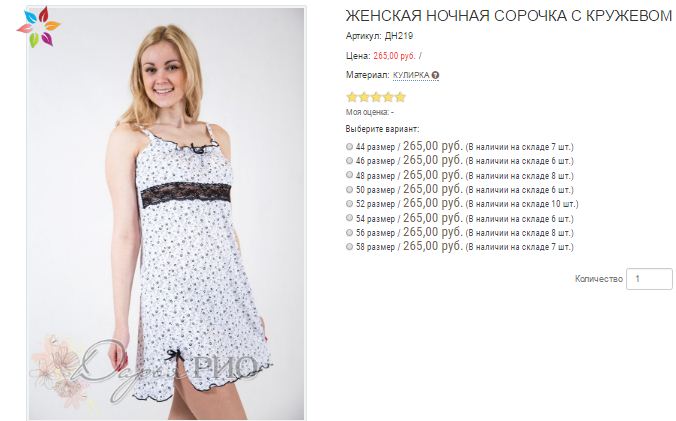Select the 52 размер radio option

click(x=349, y=203)
